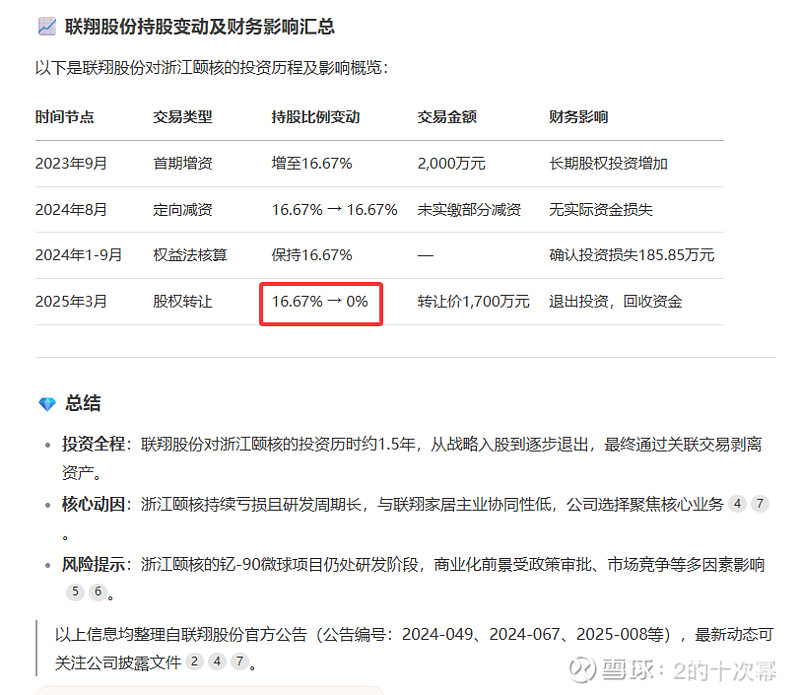Click the 交易类型 column header
The image size is (800, 695).
[x=183, y=117]
